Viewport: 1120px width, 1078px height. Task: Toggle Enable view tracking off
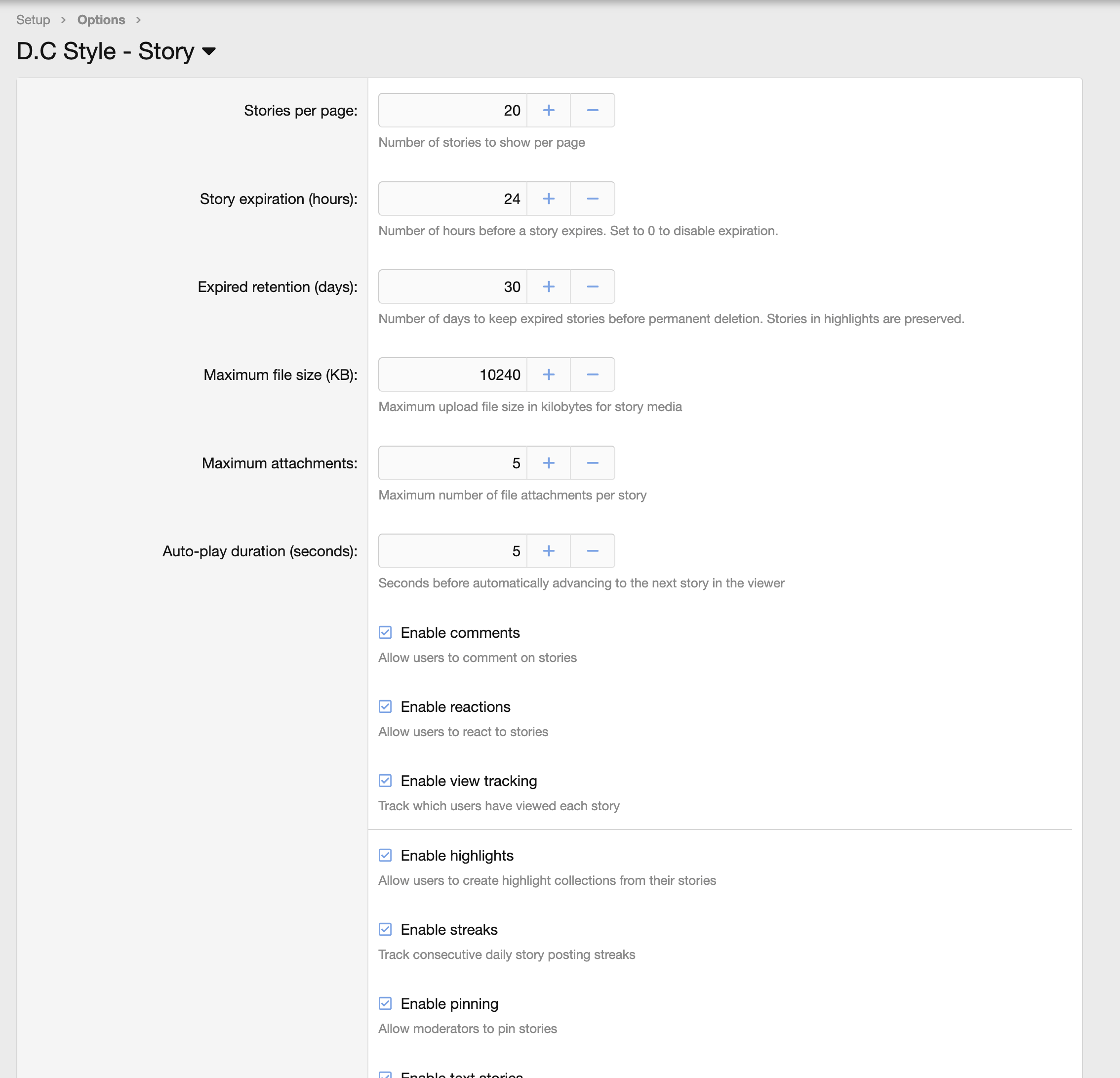(385, 780)
